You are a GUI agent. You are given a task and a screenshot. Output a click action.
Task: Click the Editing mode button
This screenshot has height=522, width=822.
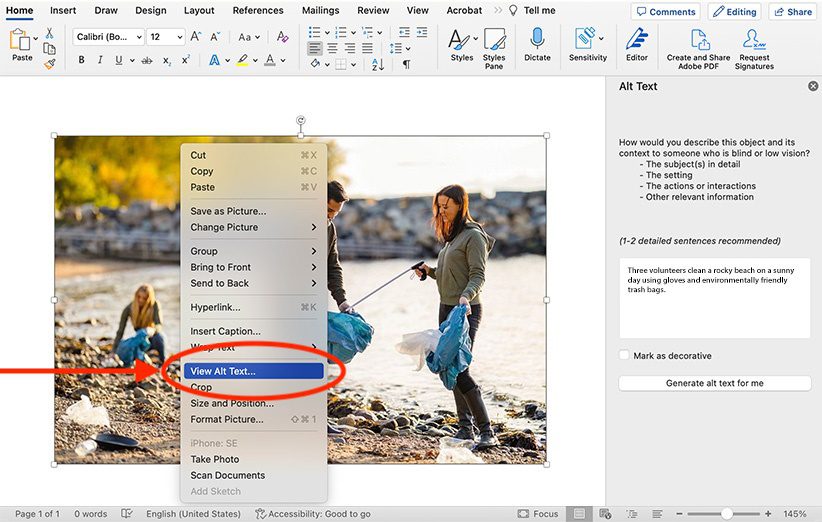[734, 12]
